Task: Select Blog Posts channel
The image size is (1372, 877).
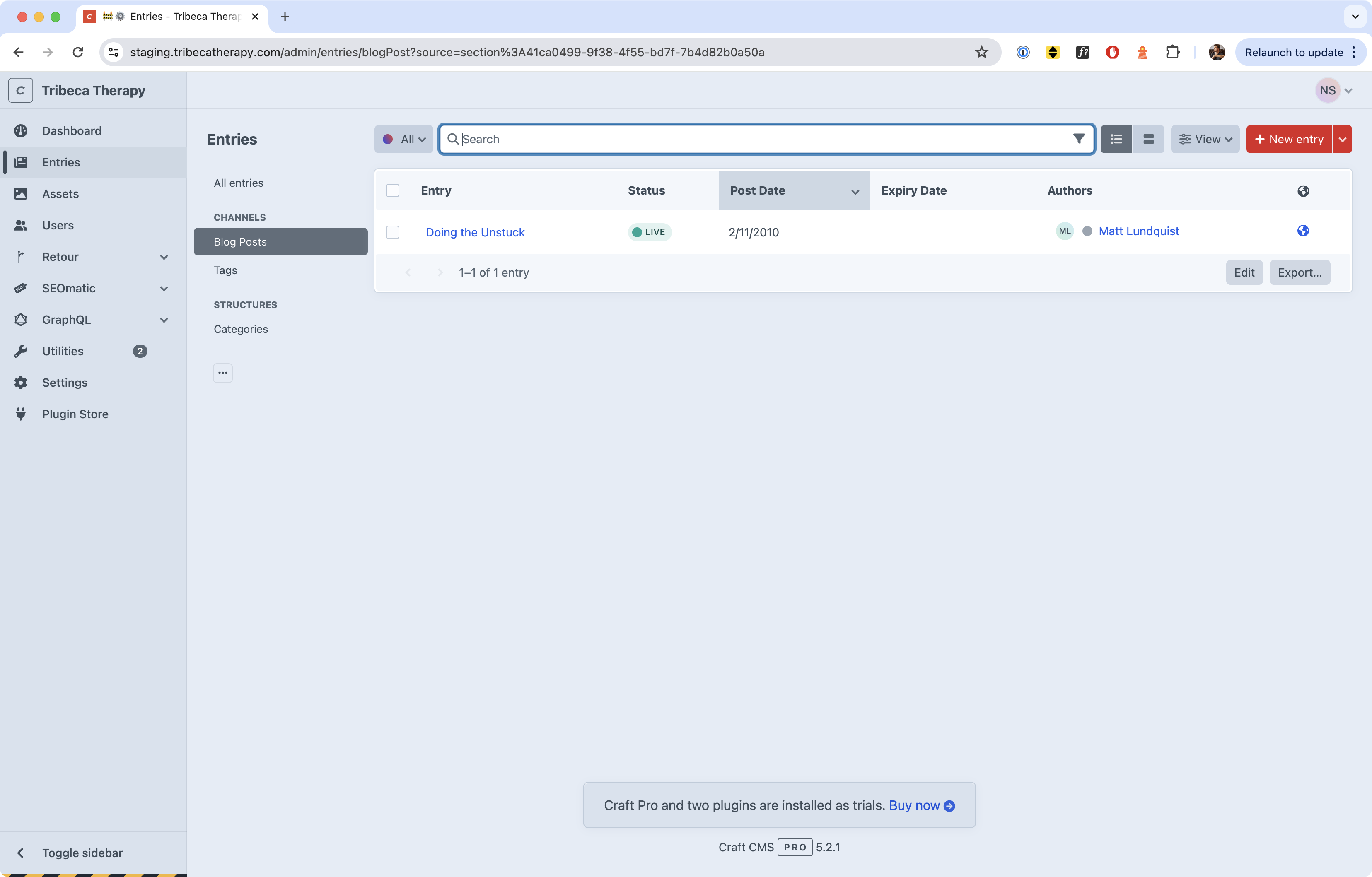Action: point(280,241)
